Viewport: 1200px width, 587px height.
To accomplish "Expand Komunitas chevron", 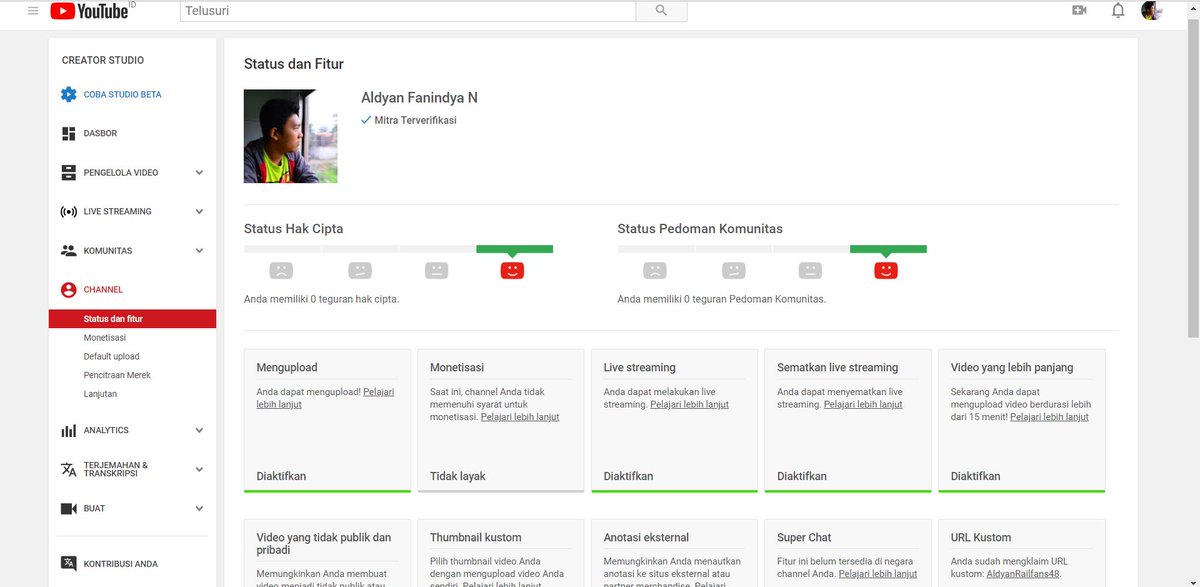I will pos(199,250).
